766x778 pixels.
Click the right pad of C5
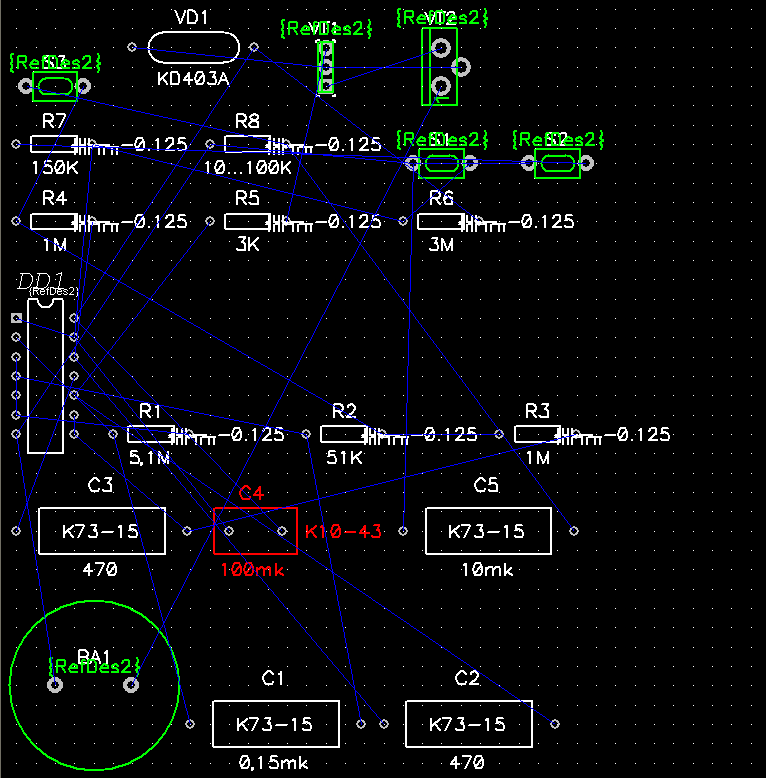(574, 531)
